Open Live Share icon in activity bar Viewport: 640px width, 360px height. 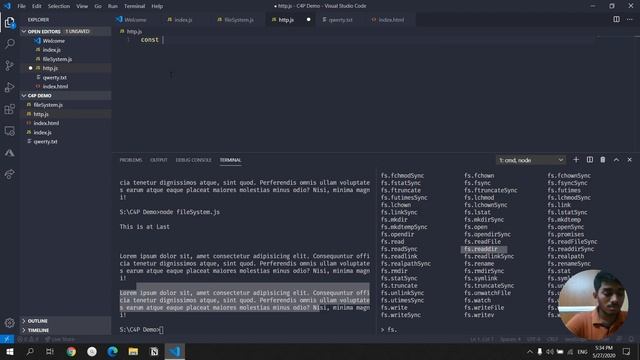click(9, 174)
